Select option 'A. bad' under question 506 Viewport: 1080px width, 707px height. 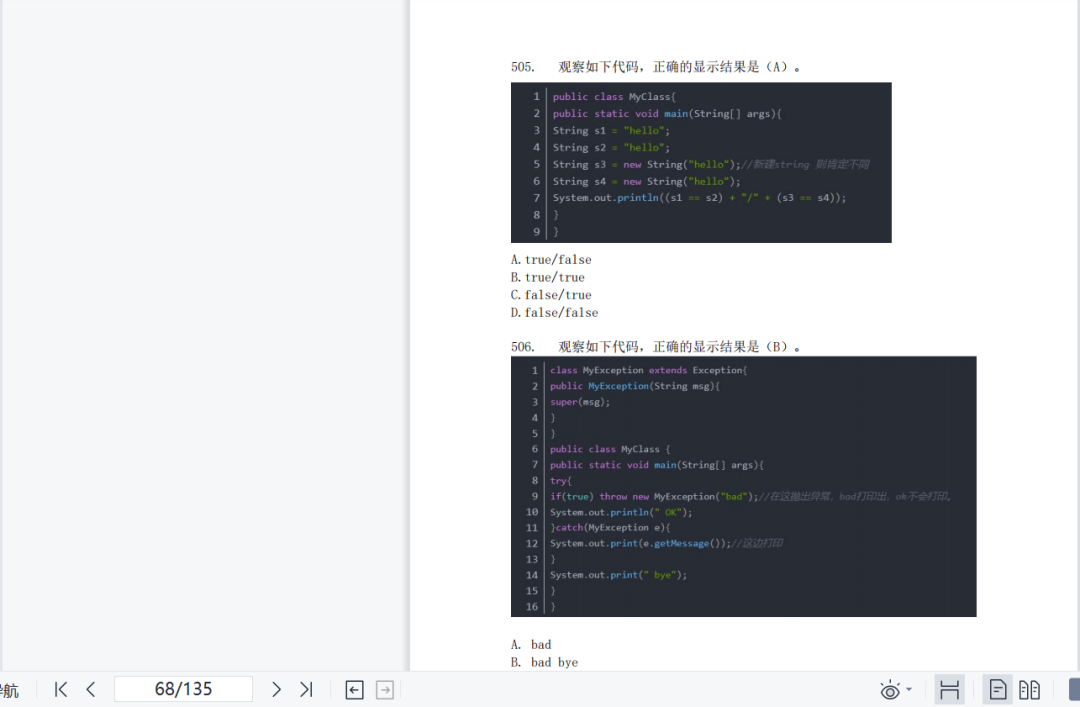(531, 645)
